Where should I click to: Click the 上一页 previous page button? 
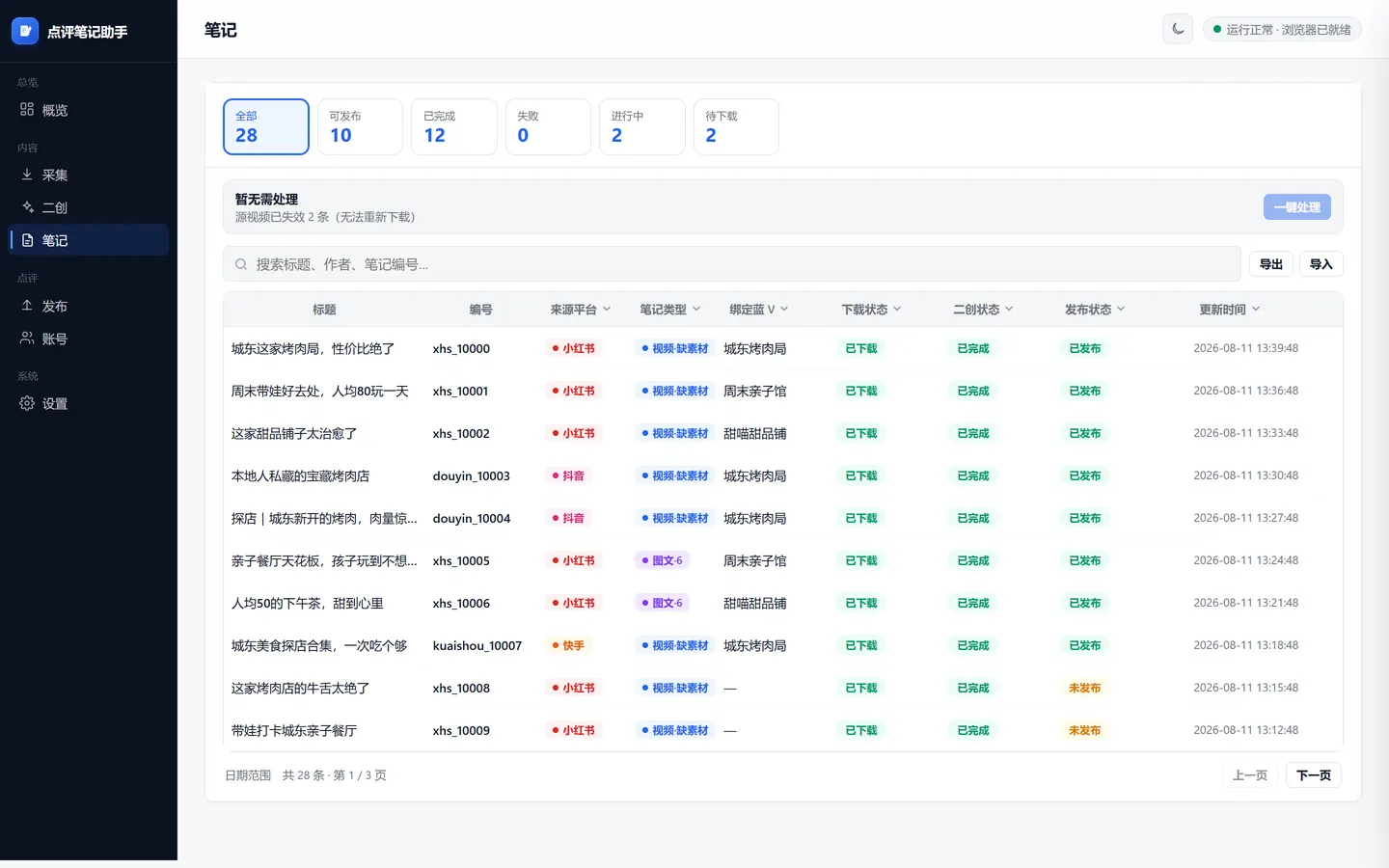1250,775
